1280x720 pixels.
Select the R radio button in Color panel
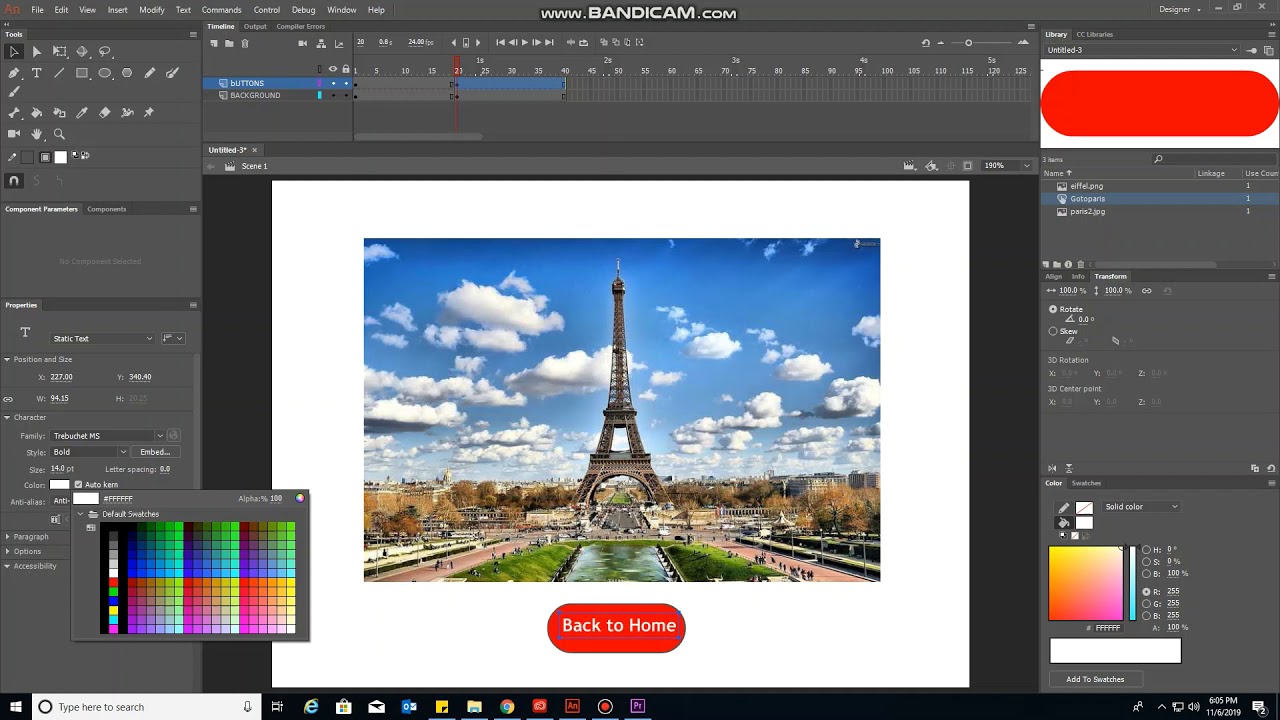pyautogui.click(x=1146, y=592)
